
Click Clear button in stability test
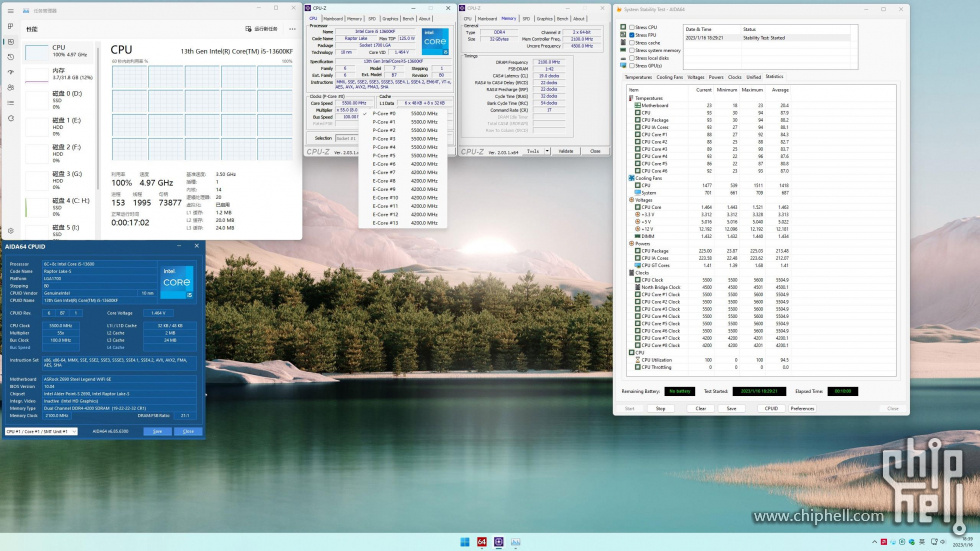click(700, 409)
